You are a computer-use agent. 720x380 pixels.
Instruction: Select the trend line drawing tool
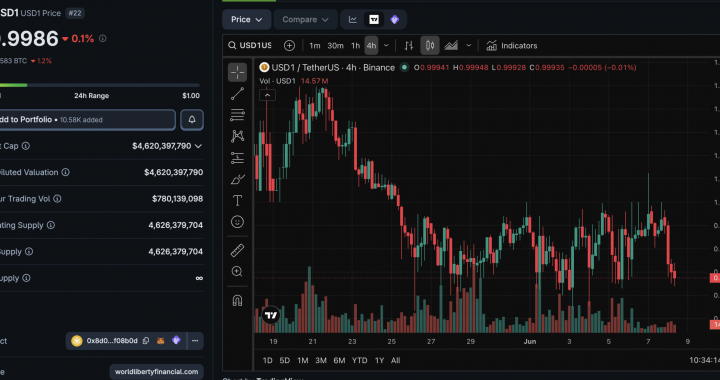[237, 94]
